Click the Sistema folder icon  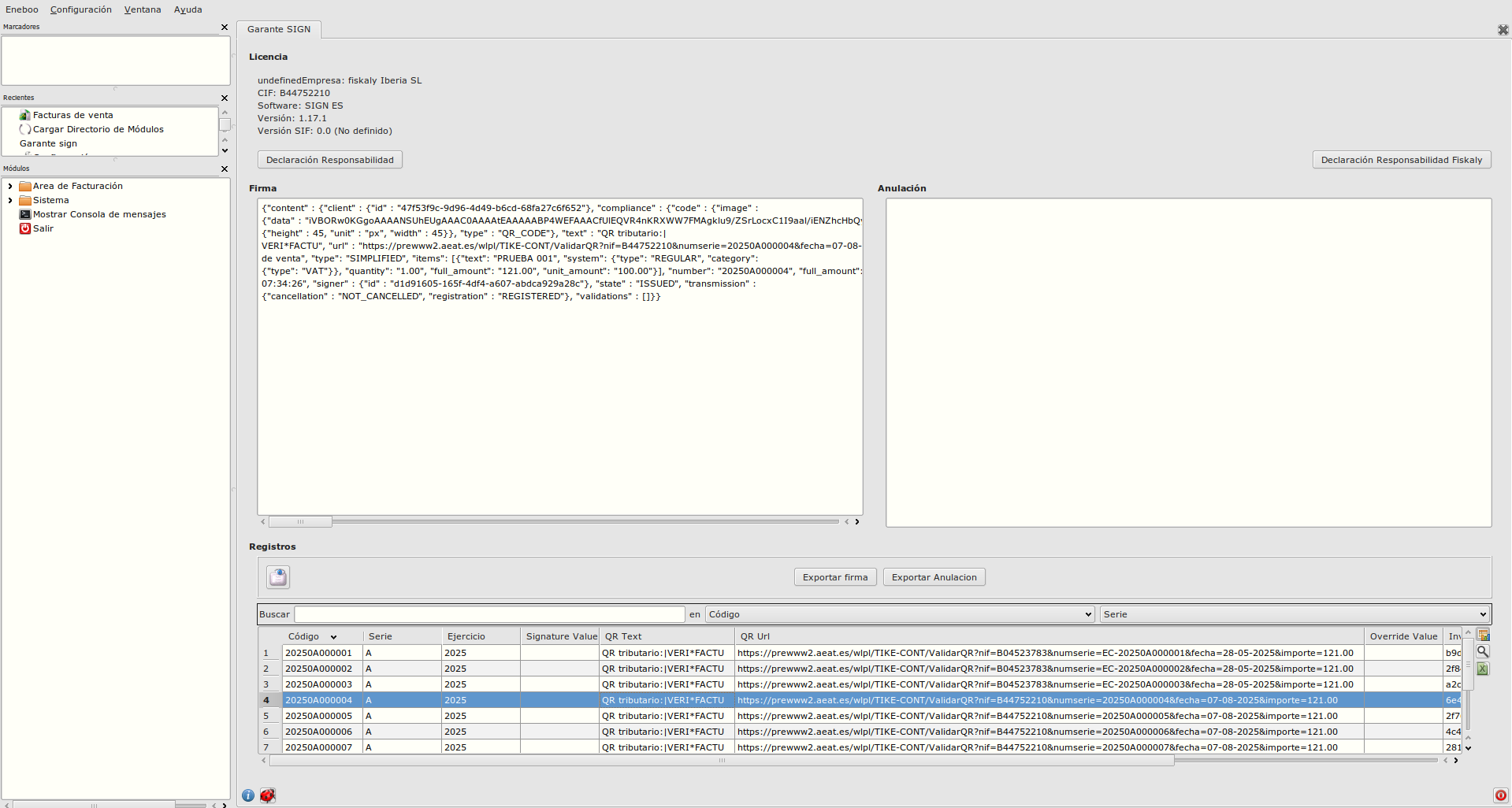(25, 200)
